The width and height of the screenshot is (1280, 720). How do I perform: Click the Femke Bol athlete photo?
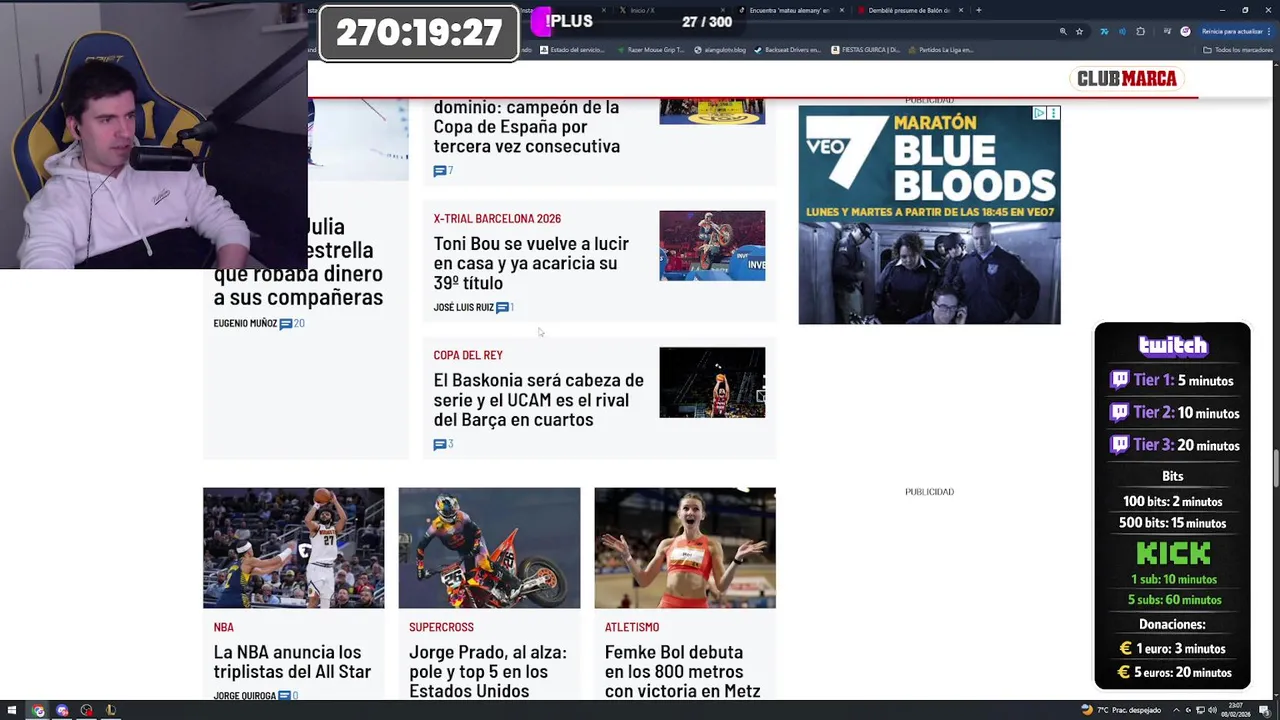(685, 548)
